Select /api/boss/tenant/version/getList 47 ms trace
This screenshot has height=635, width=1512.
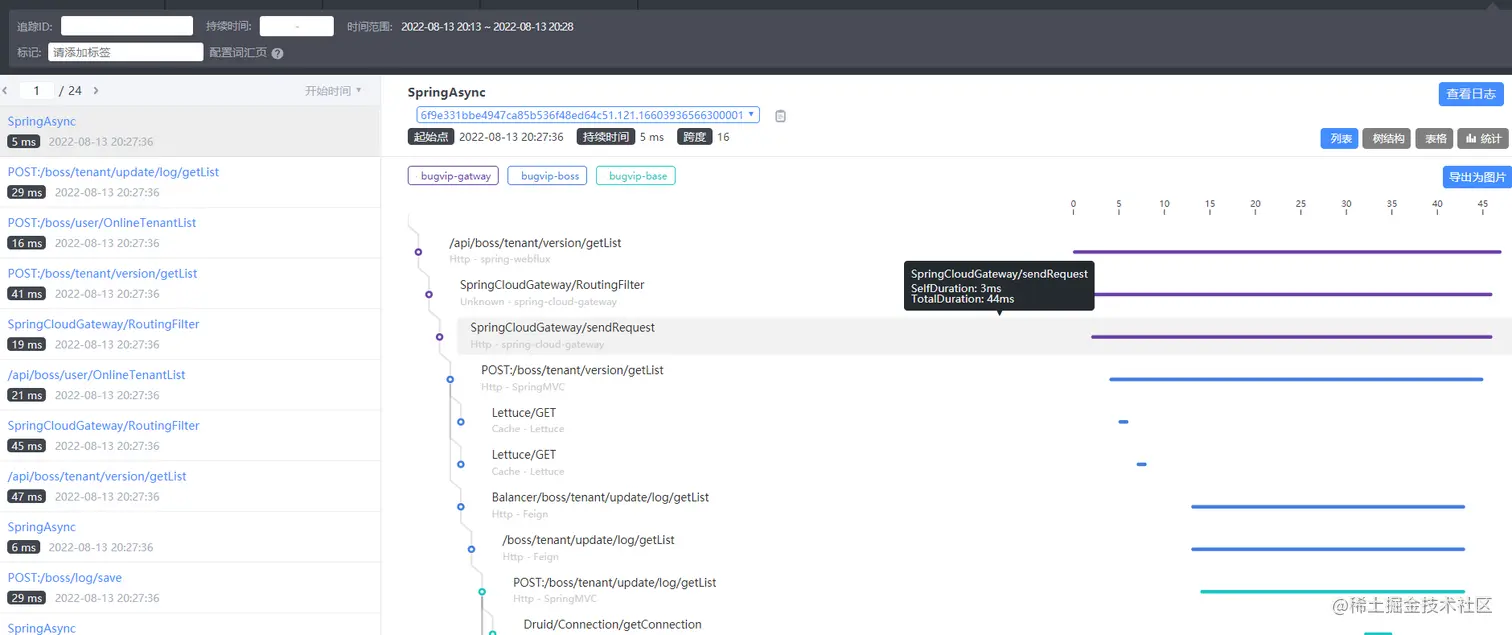click(x=190, y=486)
